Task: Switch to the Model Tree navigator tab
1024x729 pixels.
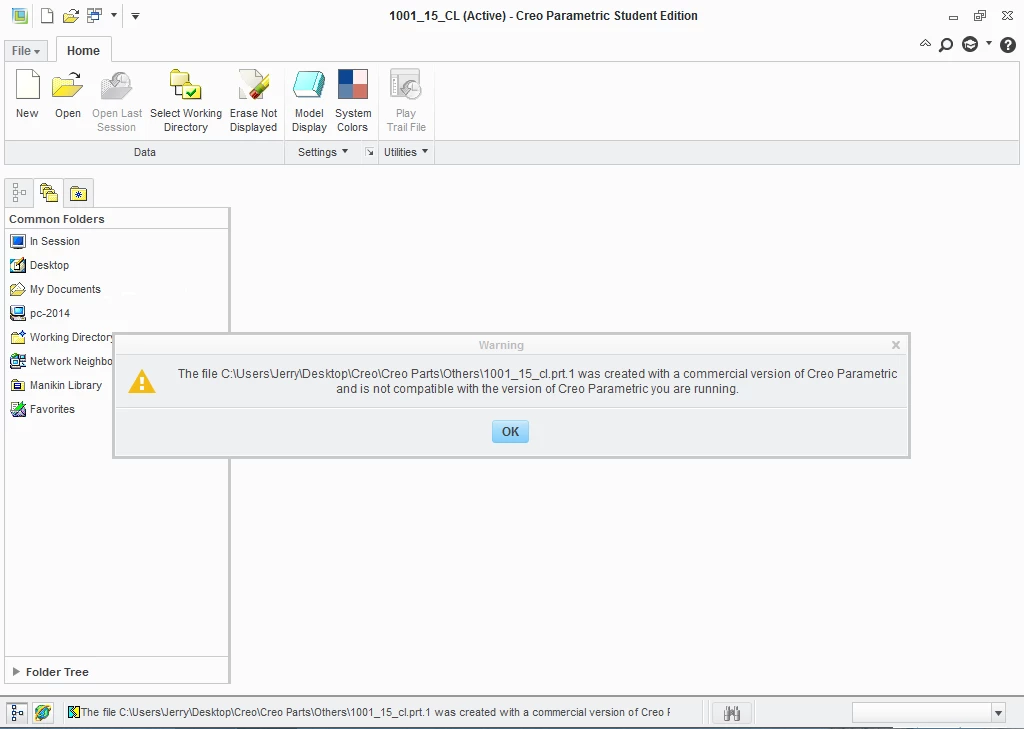Action: click(x=19, y=193)
